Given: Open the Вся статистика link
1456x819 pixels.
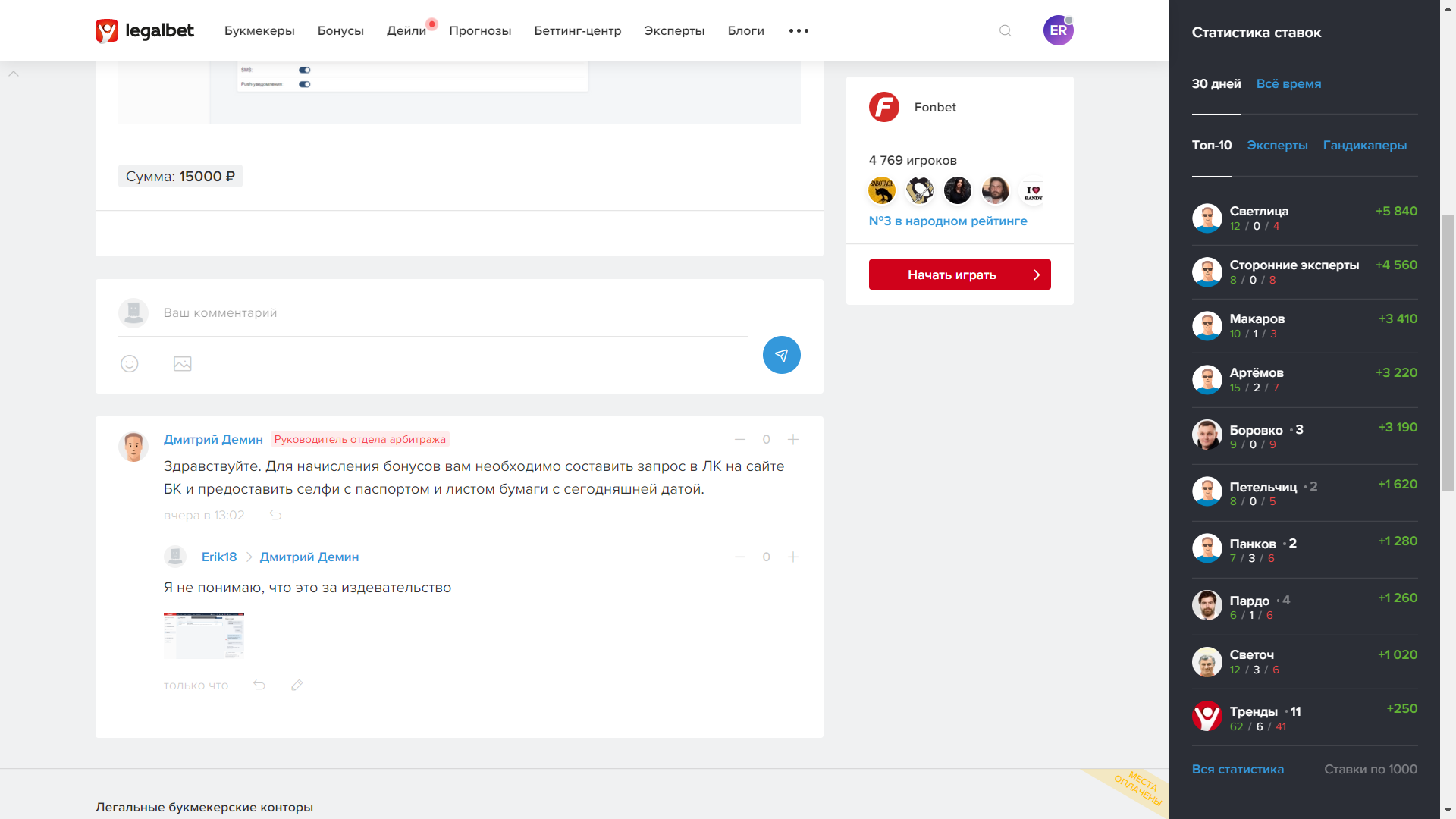Looking at the screenshot, I should point(1238,770).
